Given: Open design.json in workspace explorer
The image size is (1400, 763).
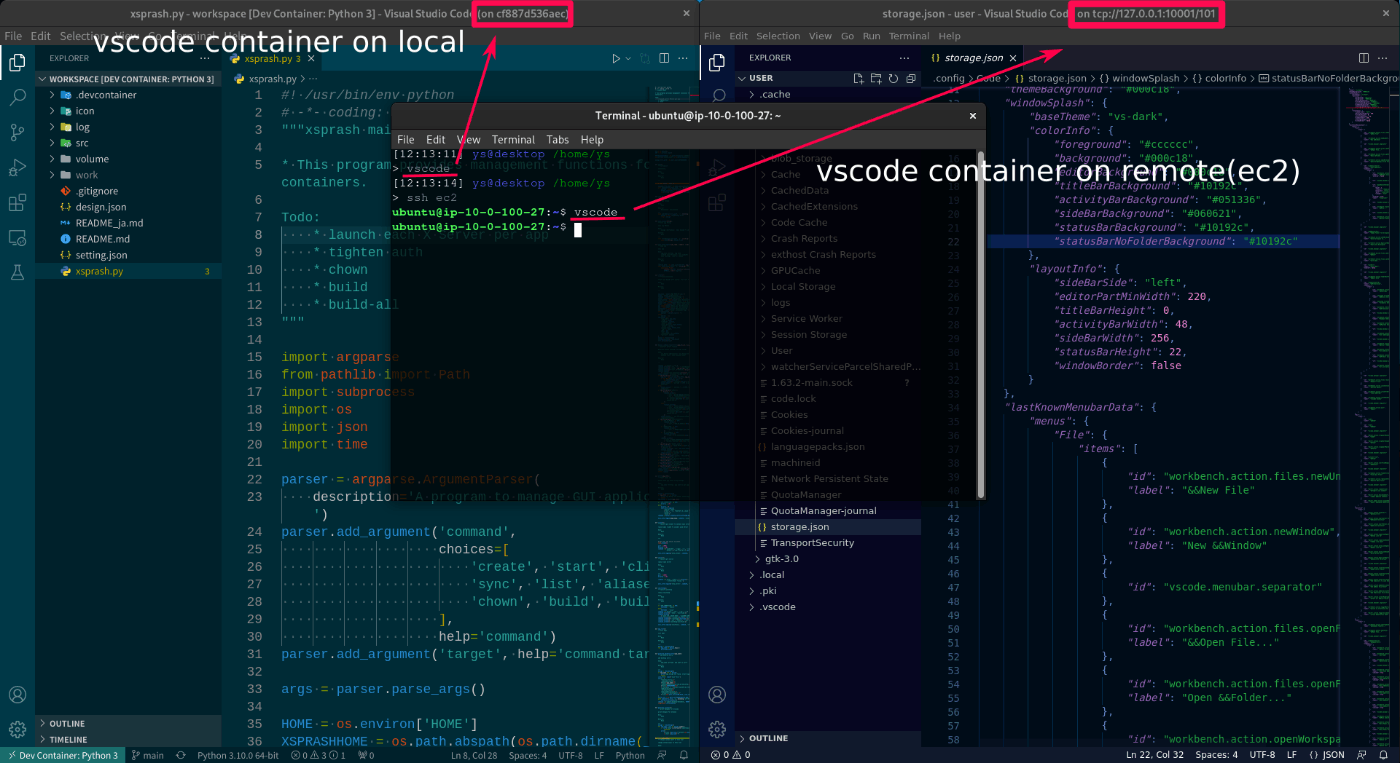Looking at the screenshot, I should pyautogui.click(x=129, y=207).
